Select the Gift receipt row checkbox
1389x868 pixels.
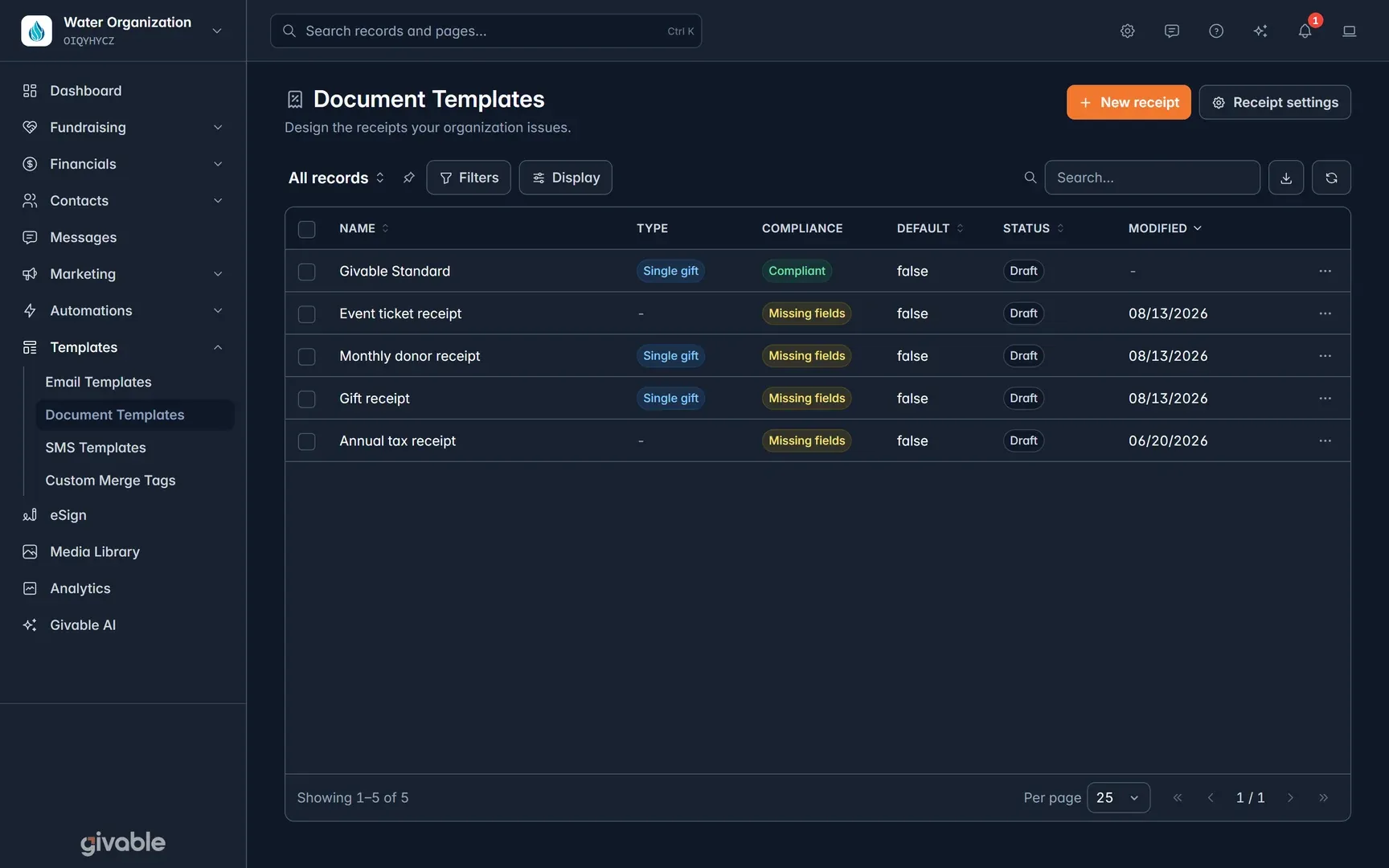pos(306,399)
